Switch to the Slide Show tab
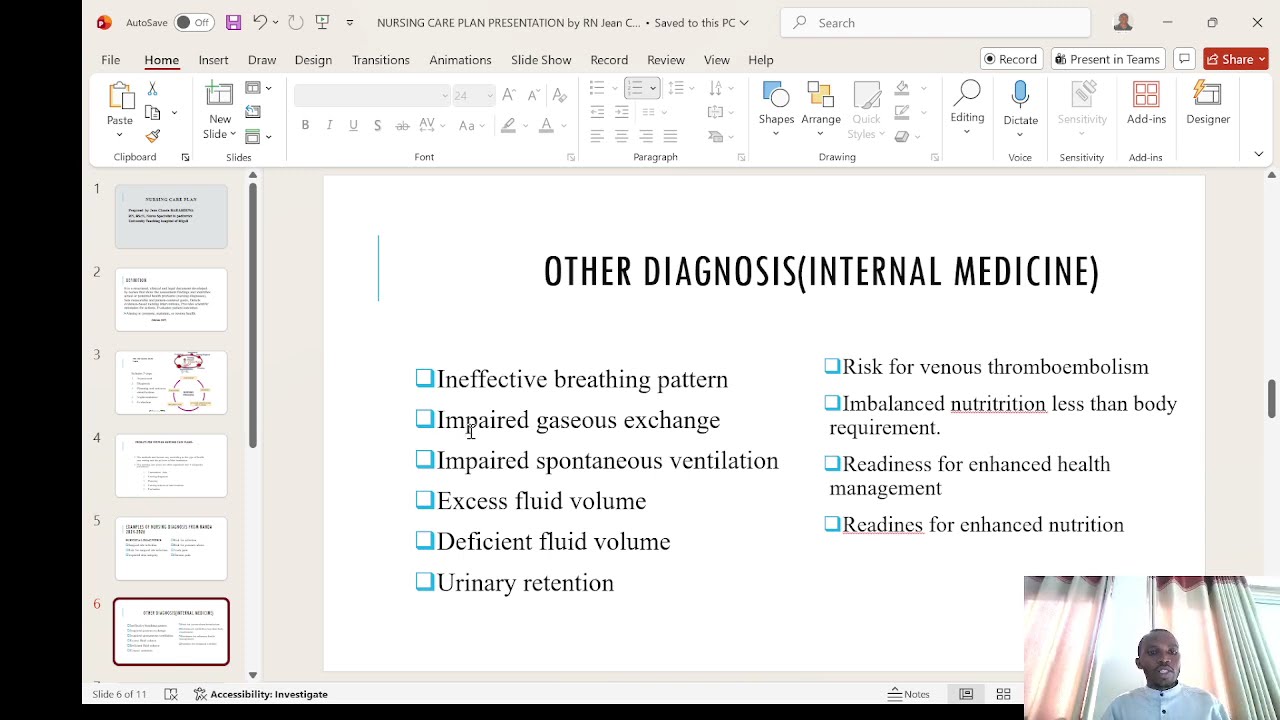Viewport: 1280px width, 720px height. click(x=541, y=59)
